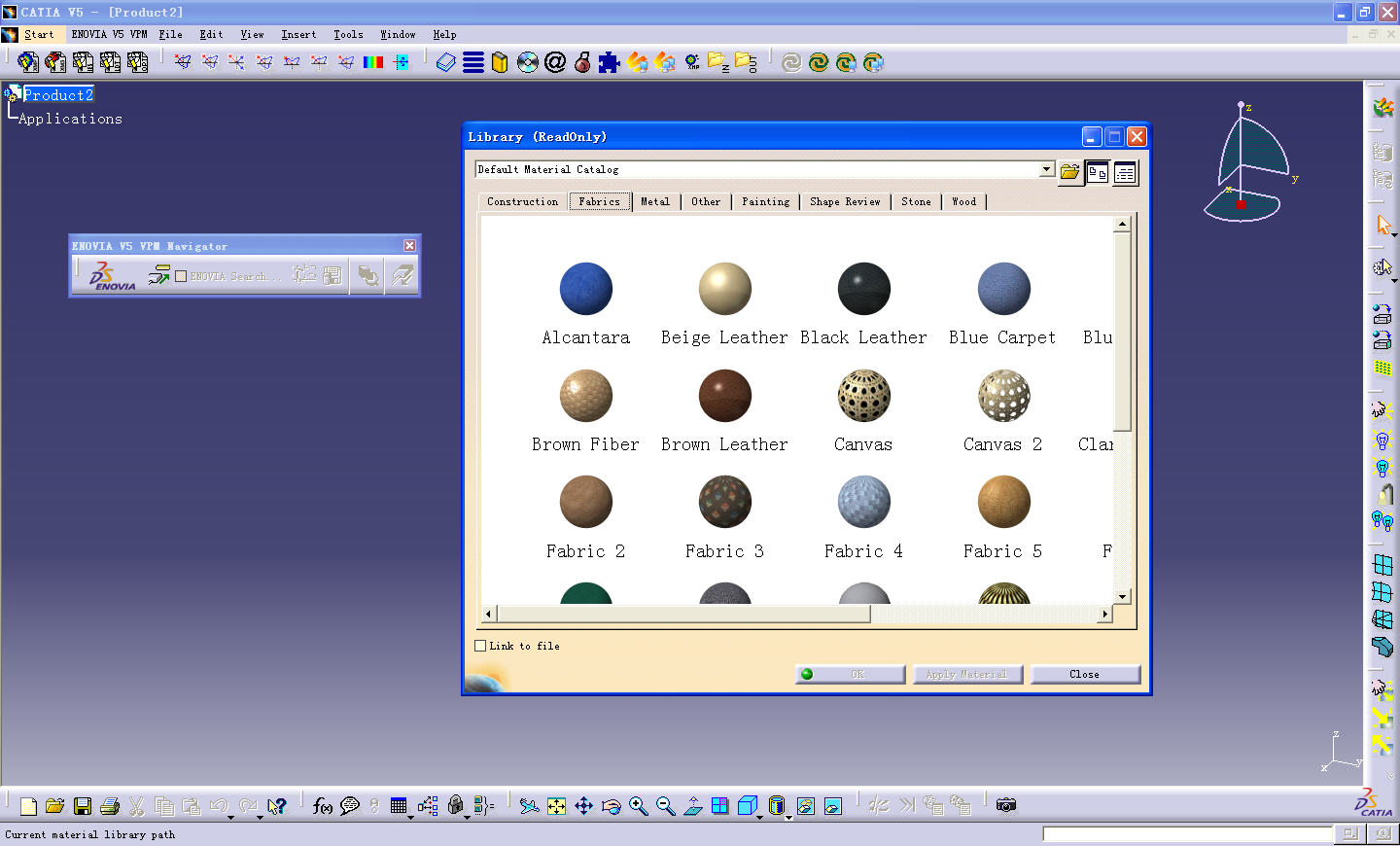Viewport: 1400px width, 846px height.
Task: Open the Window menu
Action: click(398, 34)
